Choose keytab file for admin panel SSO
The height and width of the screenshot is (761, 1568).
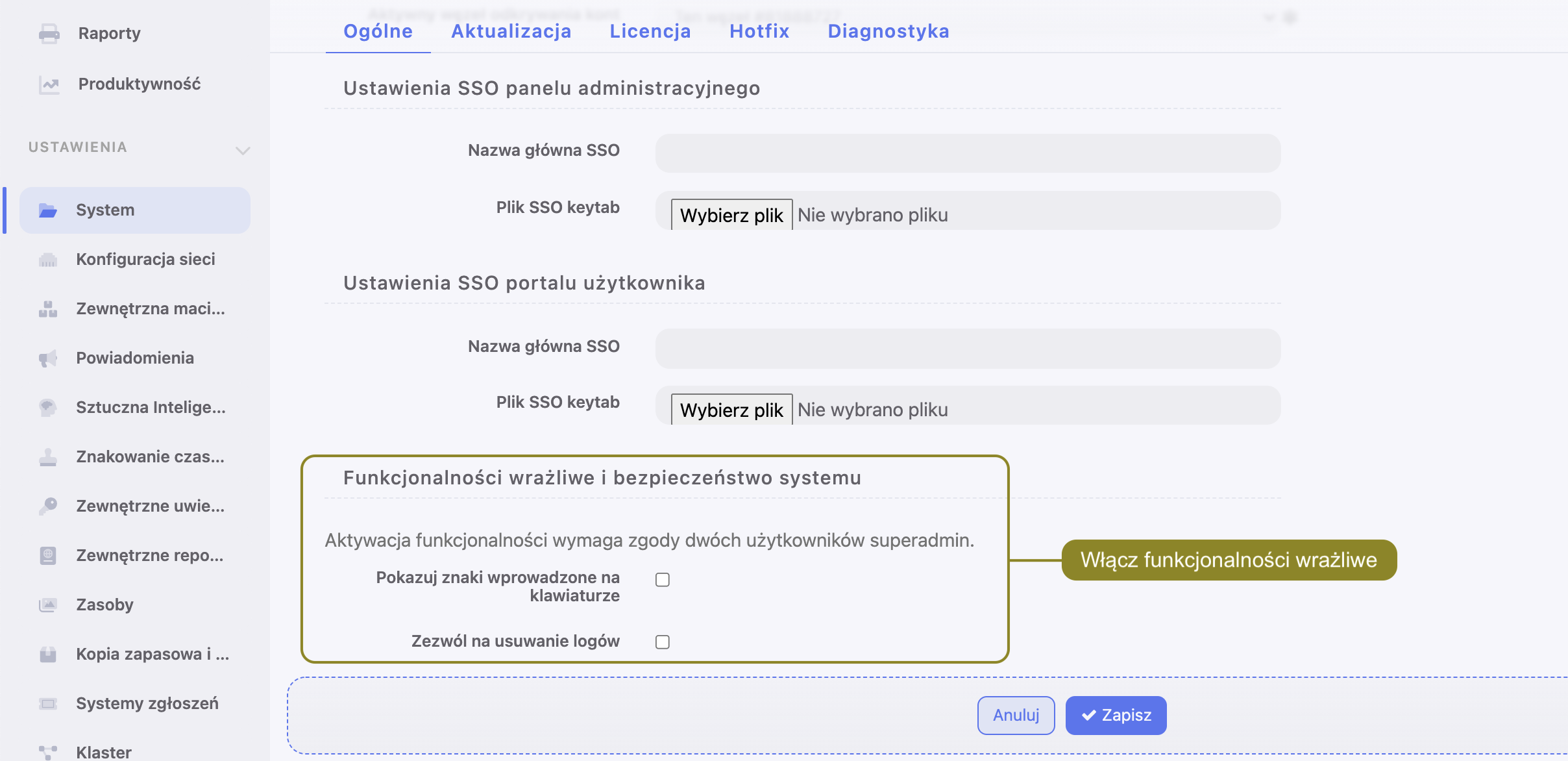731,215
